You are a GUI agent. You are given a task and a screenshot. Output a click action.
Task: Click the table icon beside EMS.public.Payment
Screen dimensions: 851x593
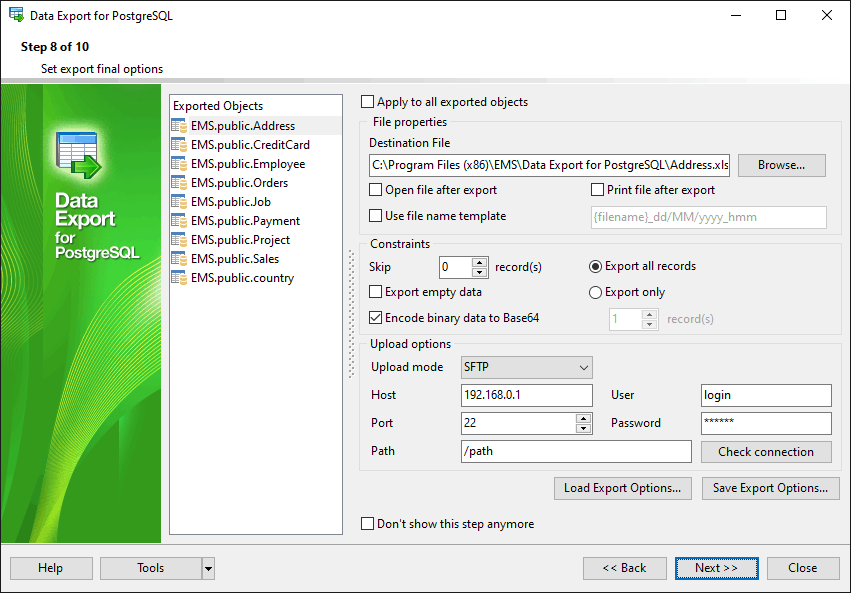click(179, 221)
